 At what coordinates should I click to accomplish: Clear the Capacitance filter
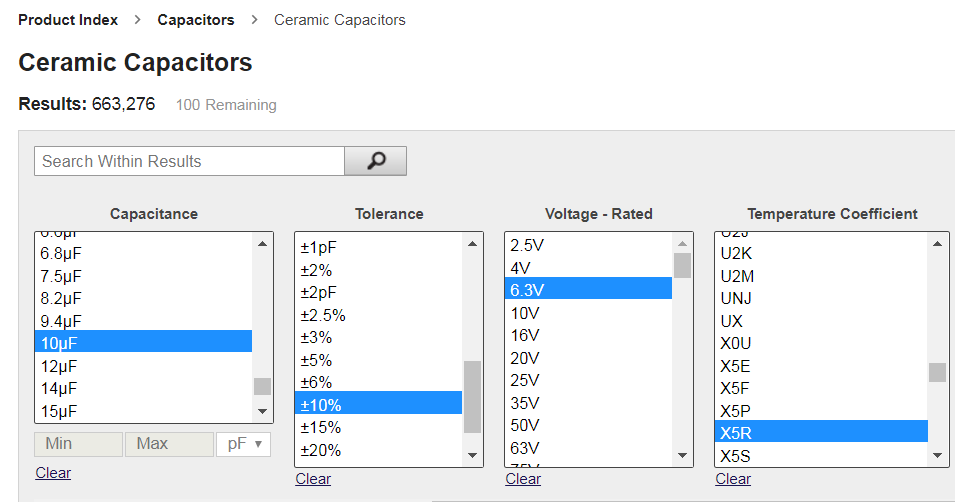53,473
